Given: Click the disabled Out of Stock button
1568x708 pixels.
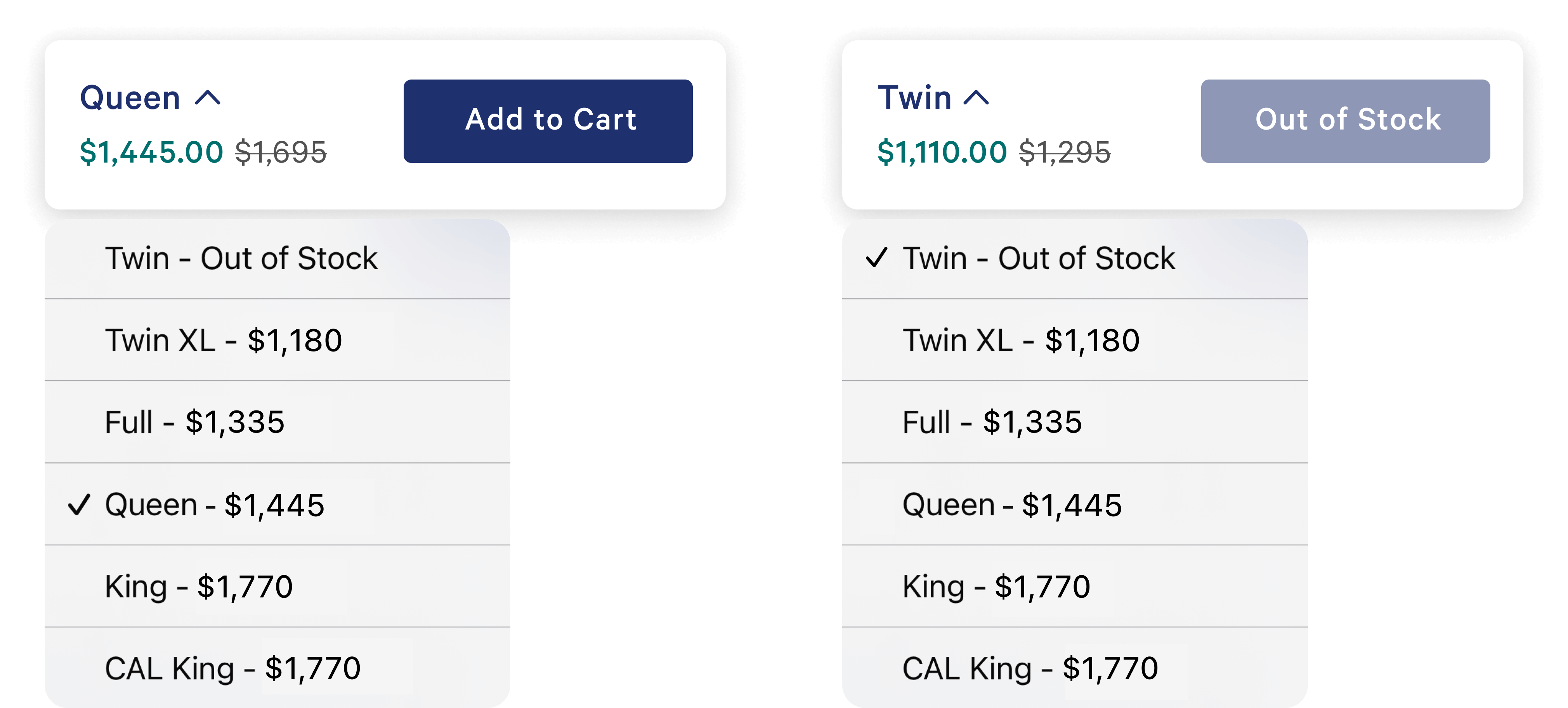Looking at the screenshot, I should [1345, 120].
